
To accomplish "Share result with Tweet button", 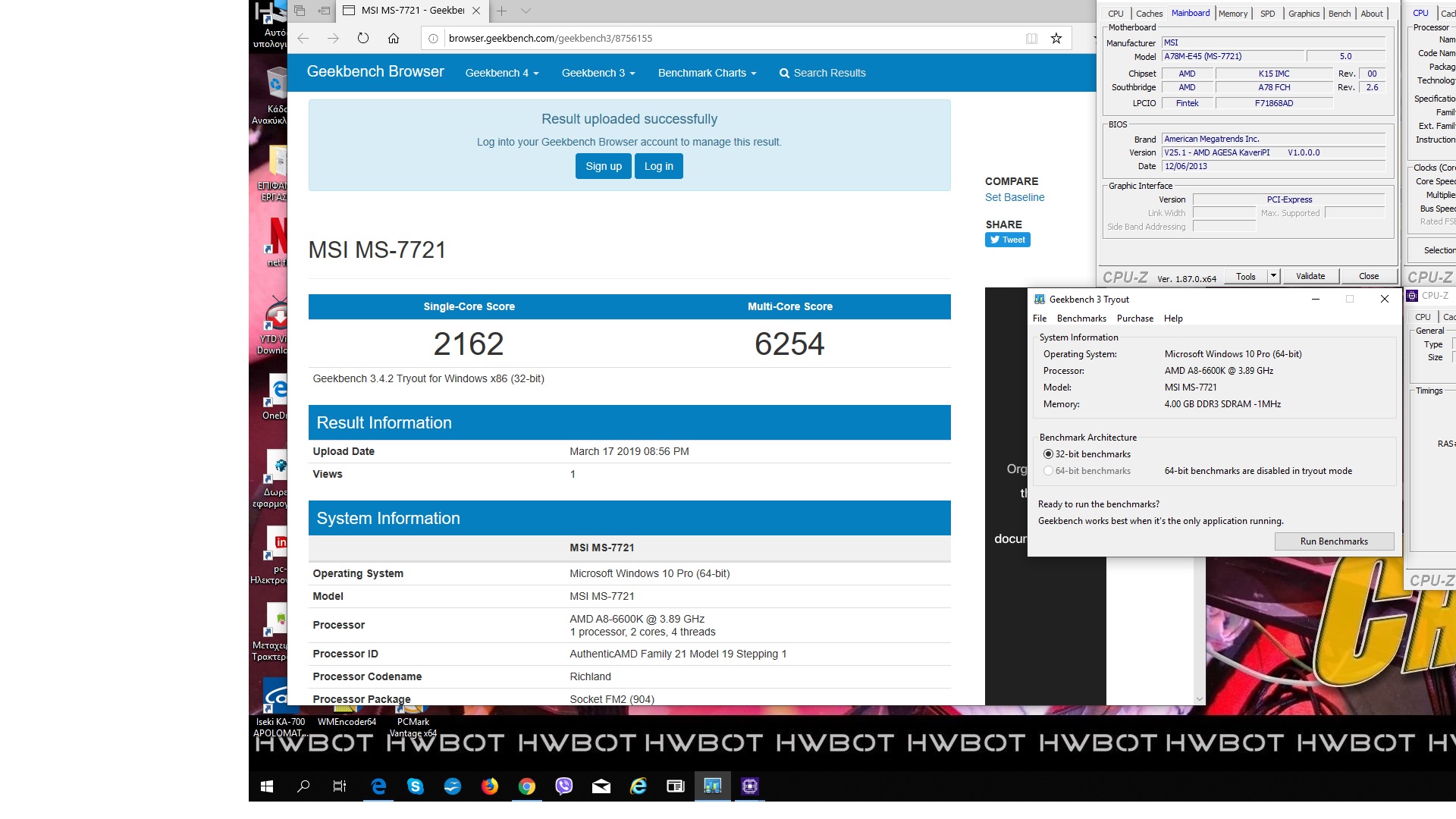I will [1008, 240].
